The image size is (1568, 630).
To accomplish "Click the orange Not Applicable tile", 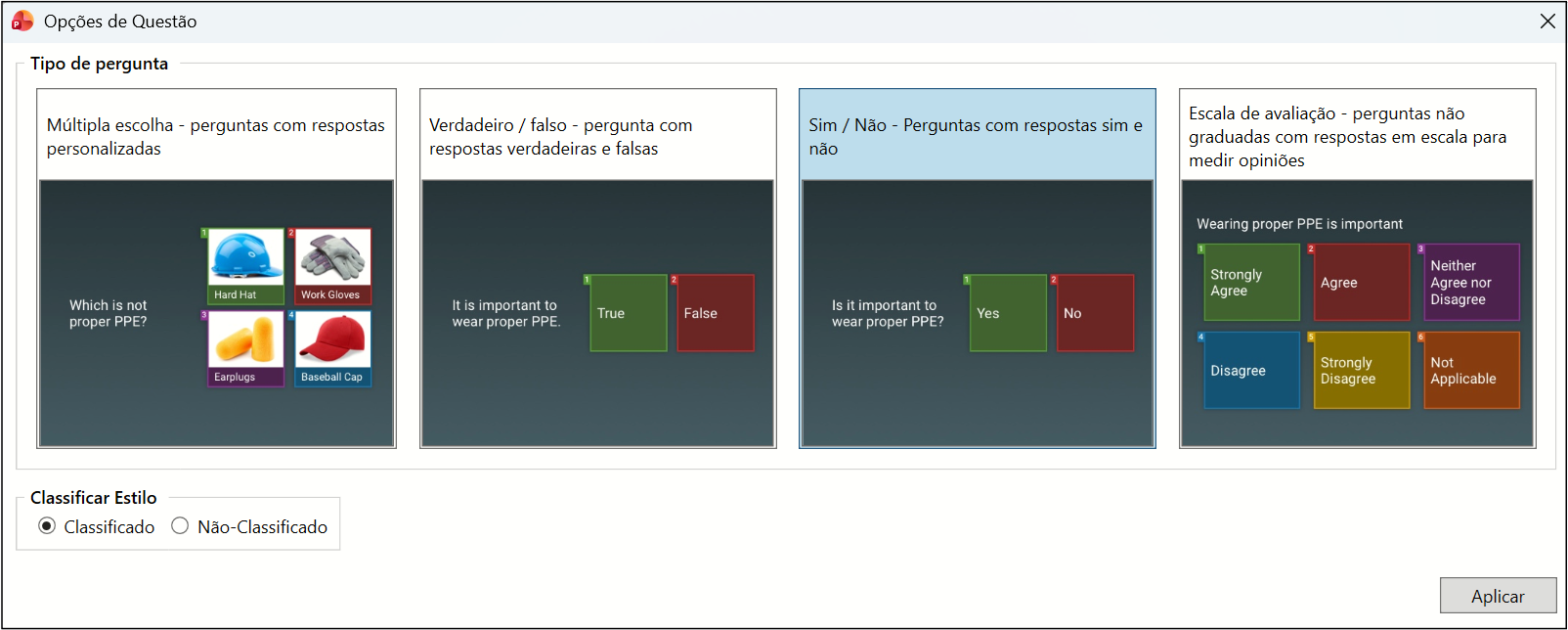I will [1471, 371].
